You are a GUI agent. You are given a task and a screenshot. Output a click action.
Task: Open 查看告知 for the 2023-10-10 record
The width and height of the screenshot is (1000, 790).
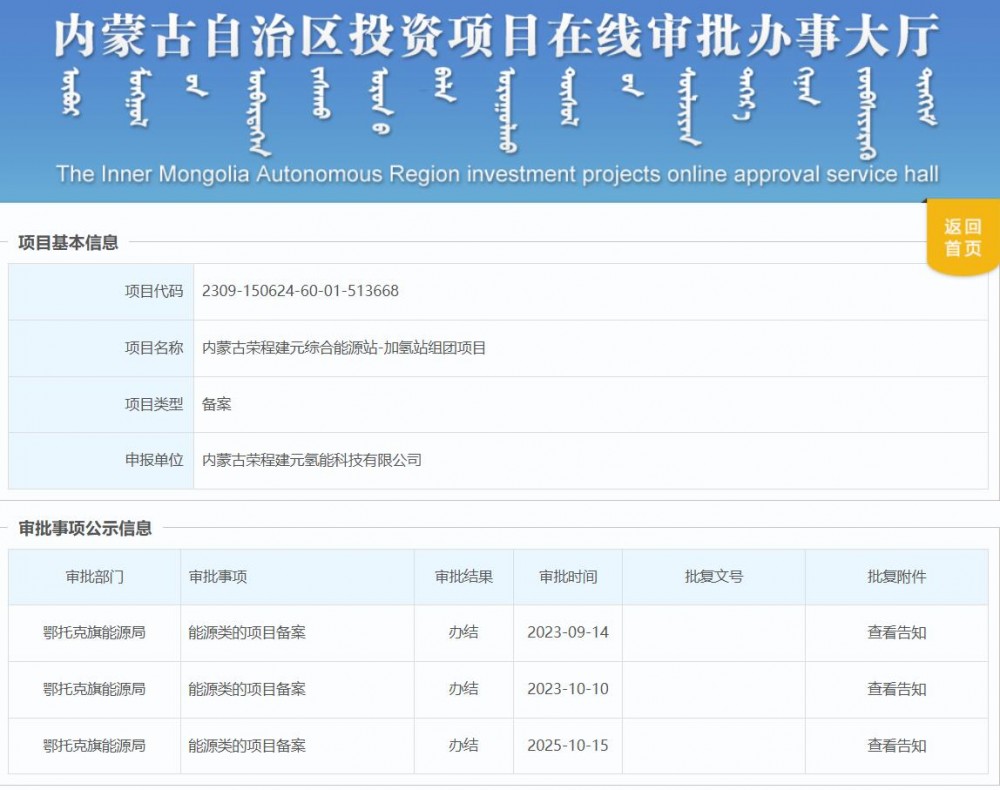point(899,689)
